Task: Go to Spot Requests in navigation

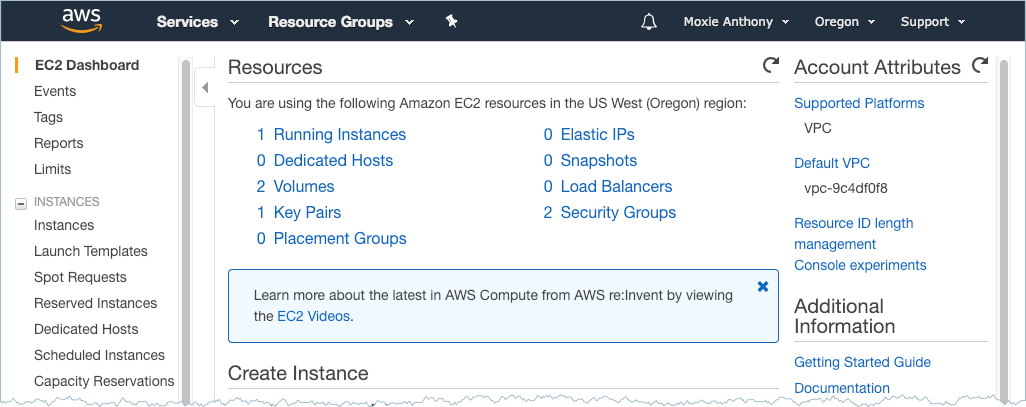Action: point(80,277)
